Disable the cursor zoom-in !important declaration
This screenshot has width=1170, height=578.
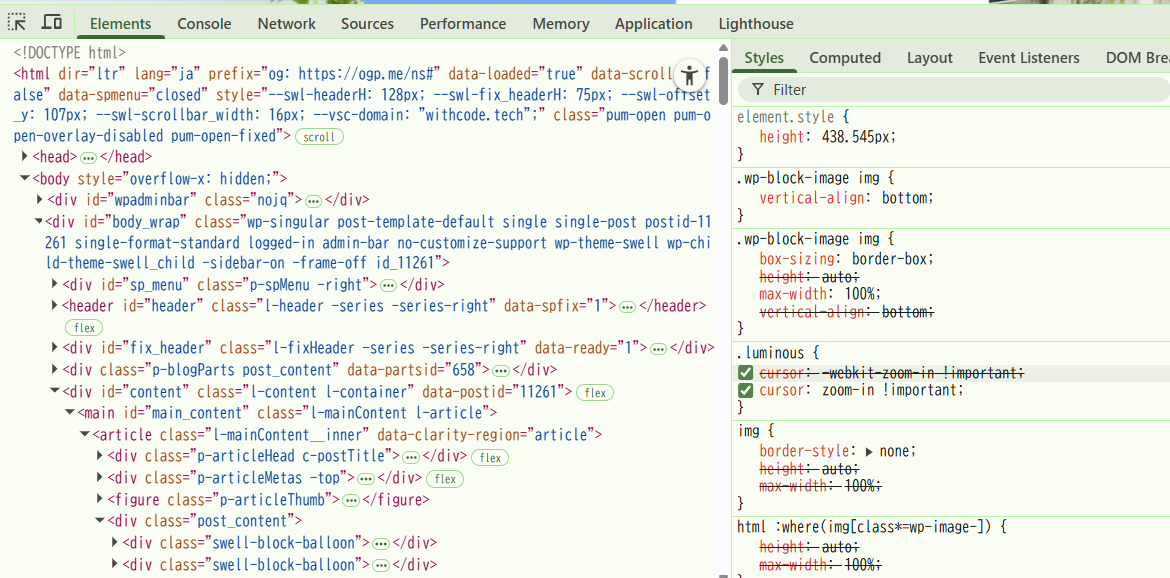click(x=745, y=390)
